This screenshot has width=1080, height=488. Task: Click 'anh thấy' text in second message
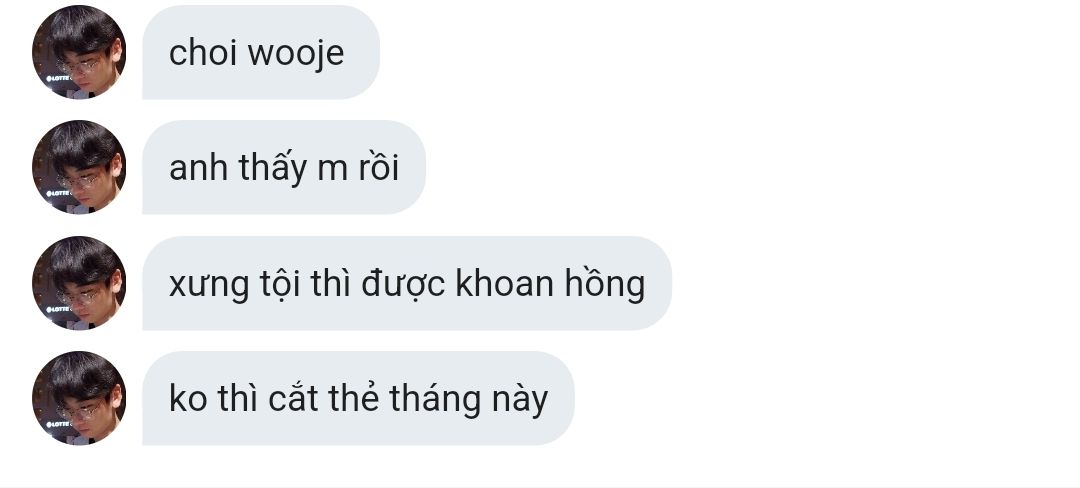[x=238, y=168]
